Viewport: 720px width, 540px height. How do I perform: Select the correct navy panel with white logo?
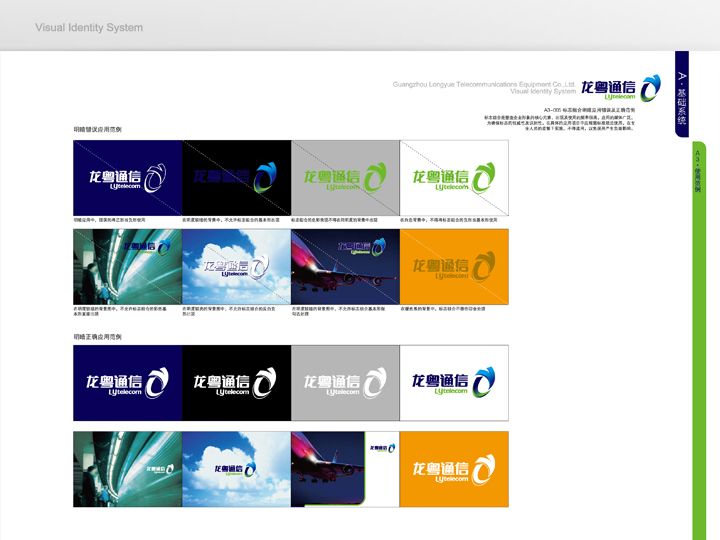point(128,383)
